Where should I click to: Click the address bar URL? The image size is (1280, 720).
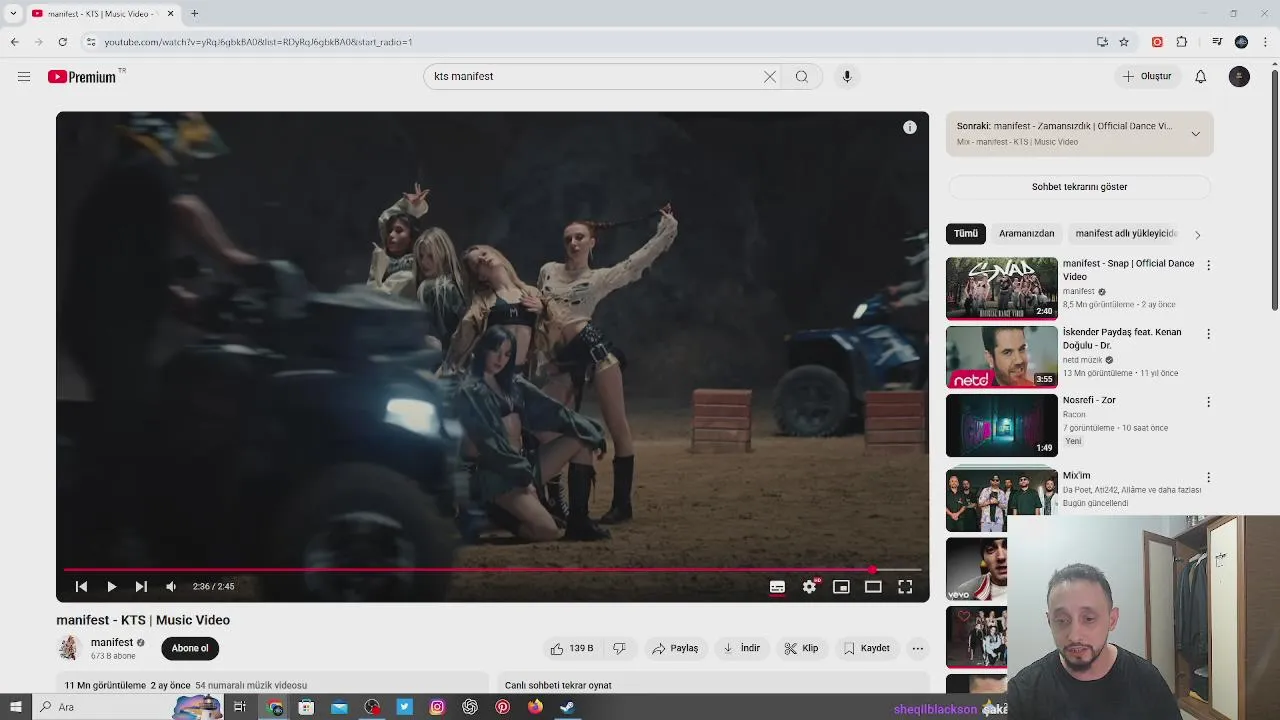tap(258, 42)
